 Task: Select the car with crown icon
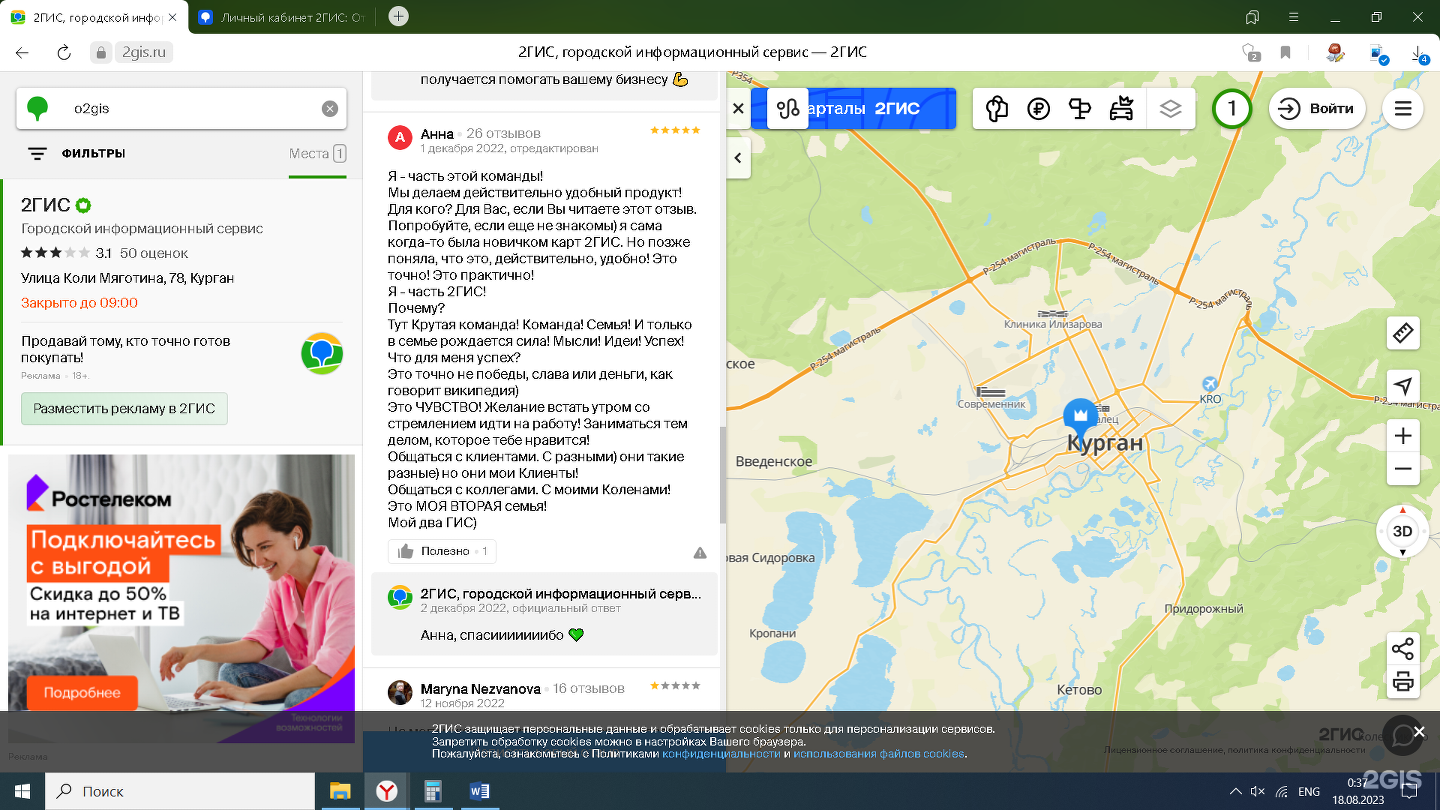pyautogui.click(x=1122, y=109)
